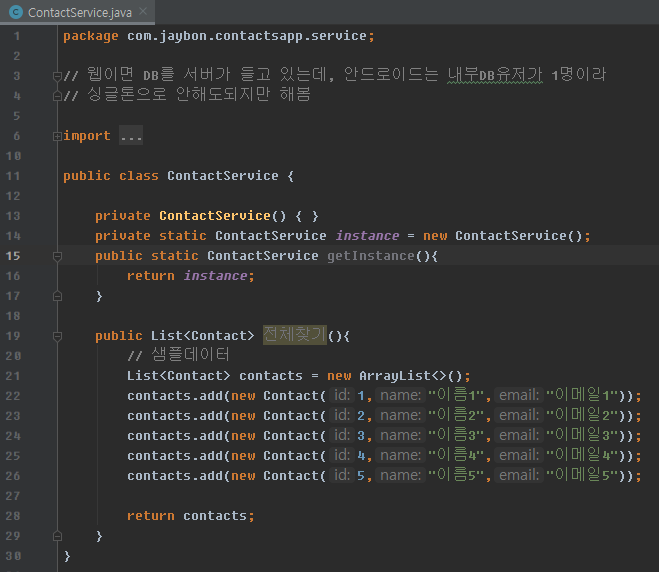659x572 pixels.
Task: Click the folded import ellipsis placeholder
Action: click(x=131, y=135)
